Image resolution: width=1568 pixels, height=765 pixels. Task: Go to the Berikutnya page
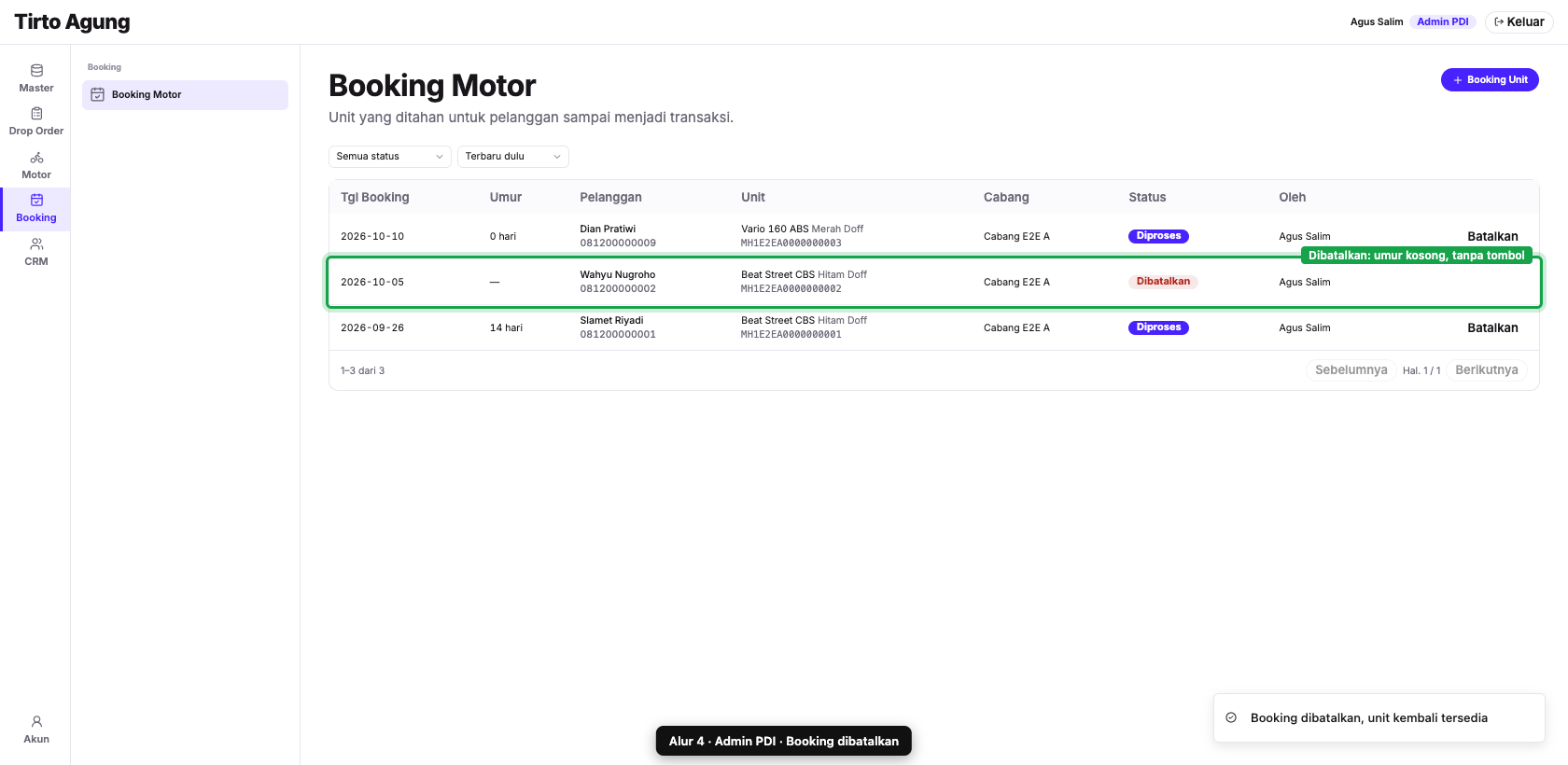[x=1486, y=370]
